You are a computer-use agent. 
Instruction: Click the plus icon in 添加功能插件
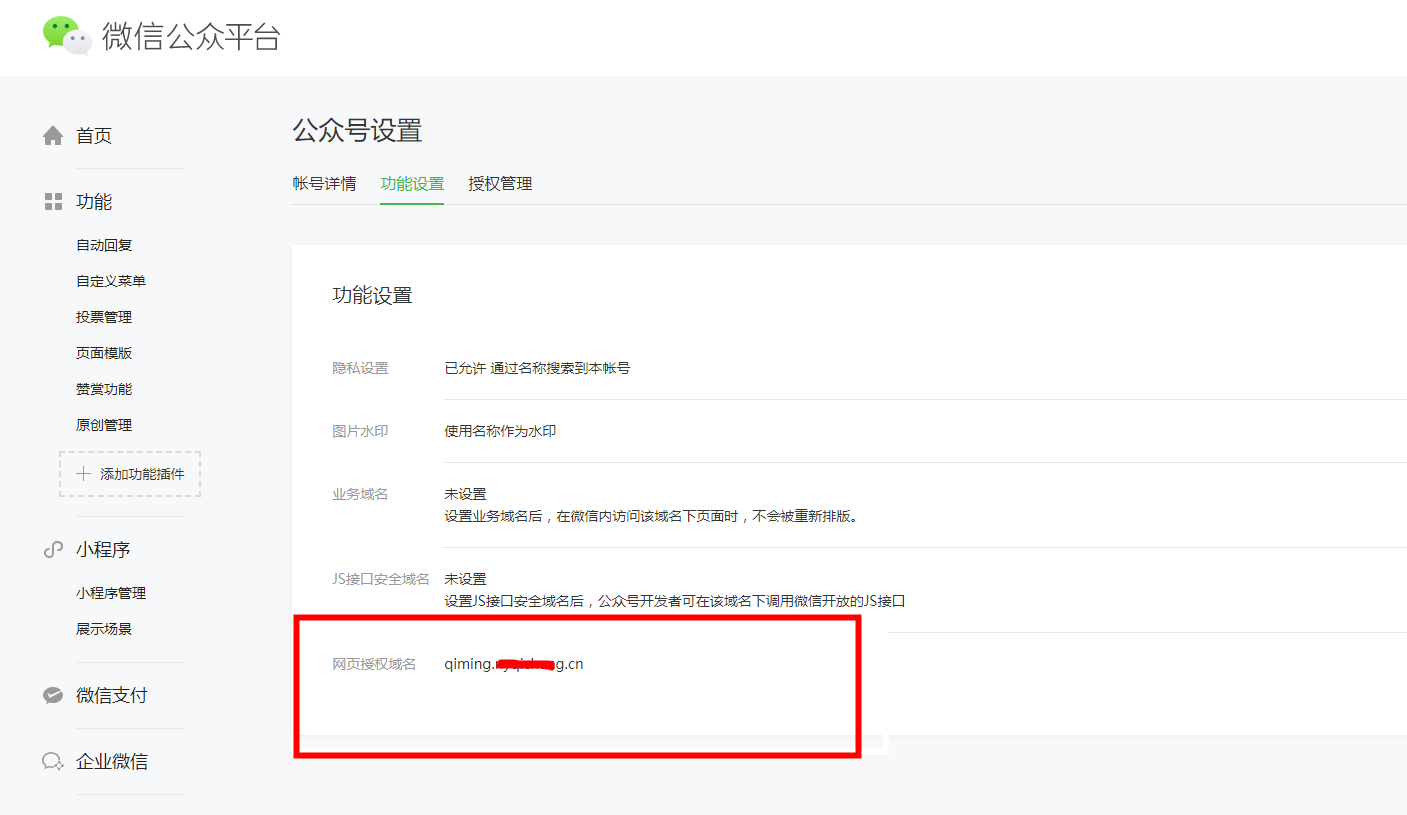(83, 474)
